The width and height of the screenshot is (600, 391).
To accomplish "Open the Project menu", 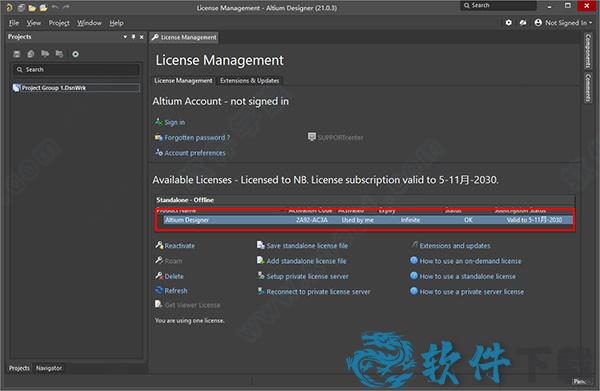I will point(59,23).
